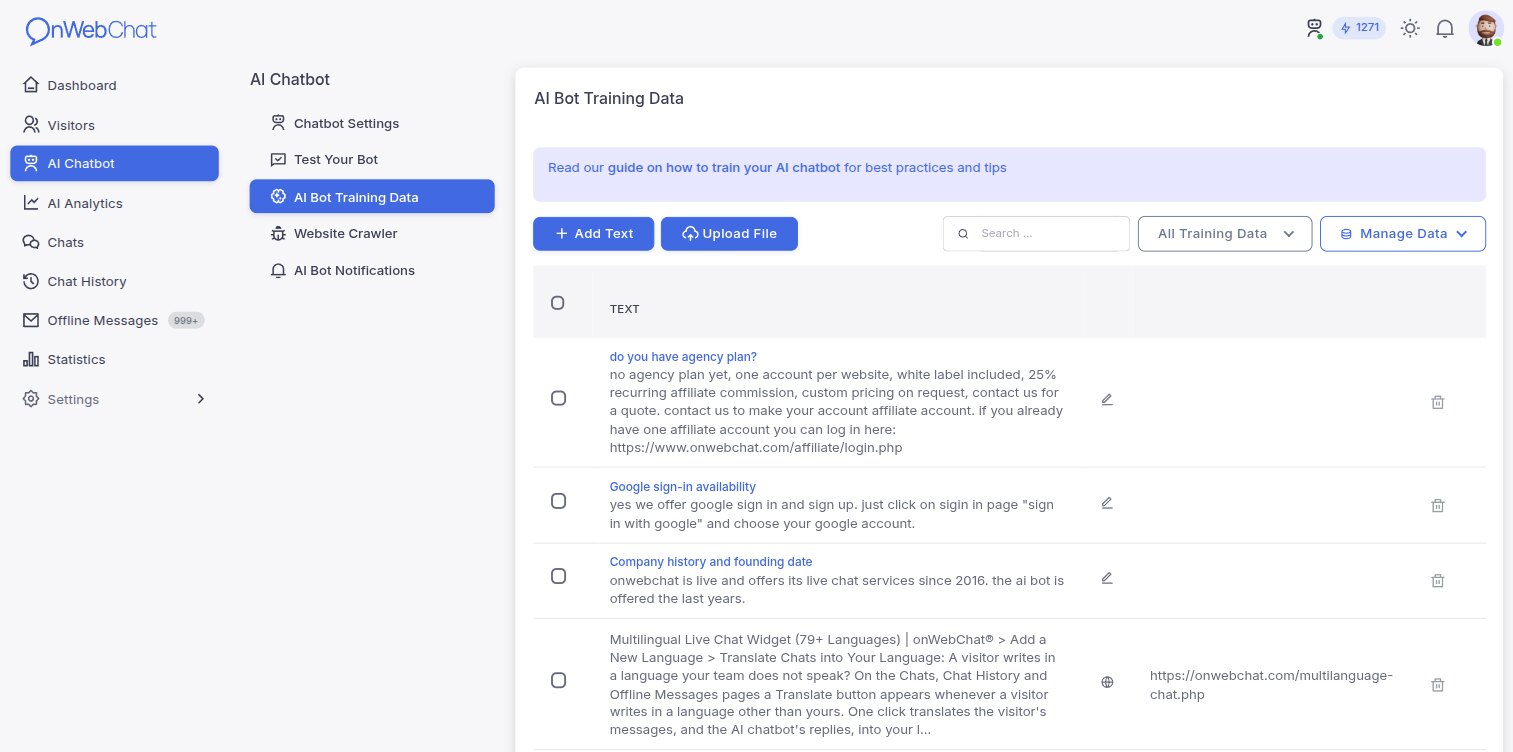Click the Test Your Bot chat icon
1513x752 pixels.
click(x=279, y=159)
